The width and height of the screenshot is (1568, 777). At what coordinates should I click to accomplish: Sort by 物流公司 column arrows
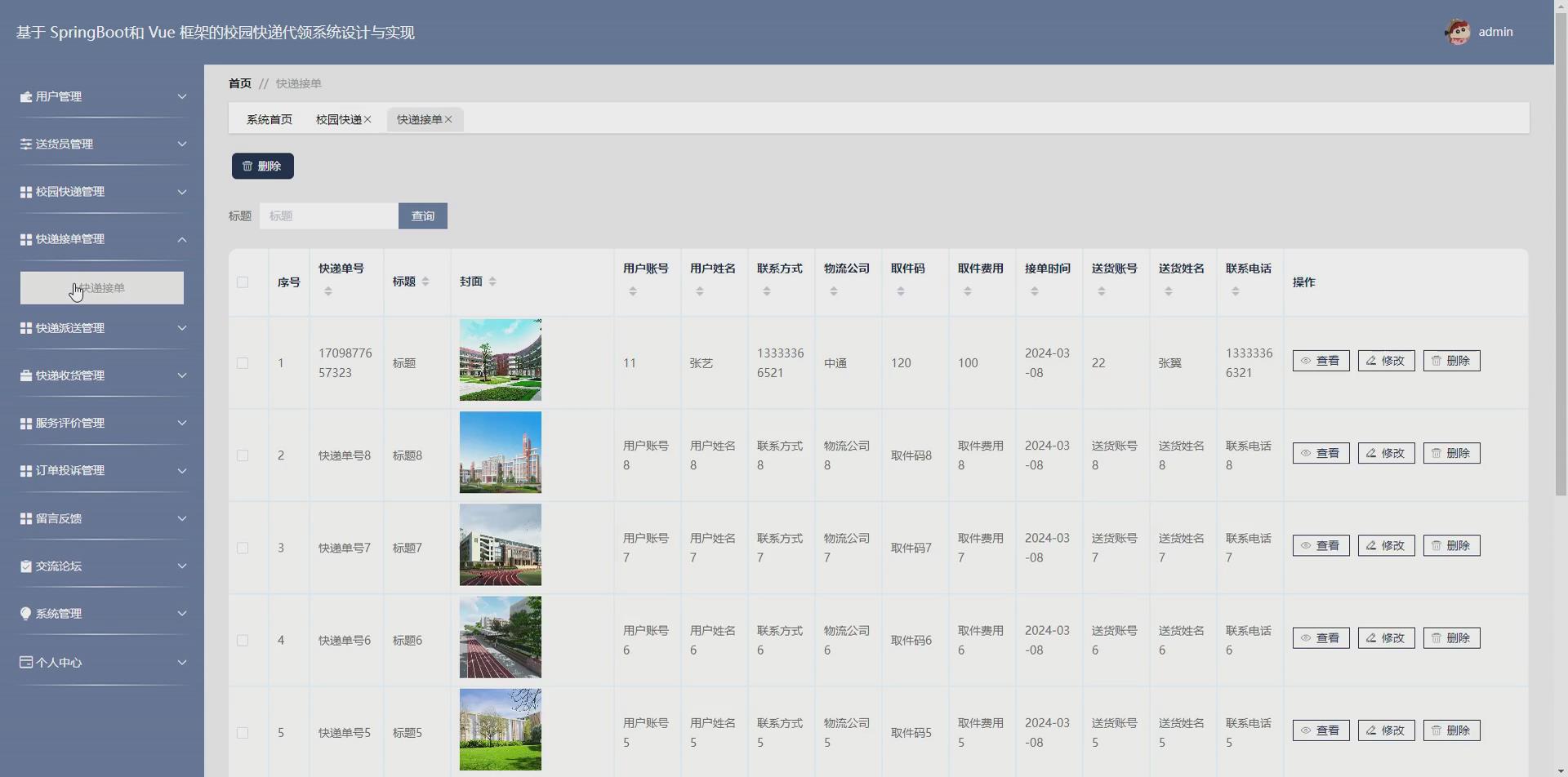(x=834, y=291)
